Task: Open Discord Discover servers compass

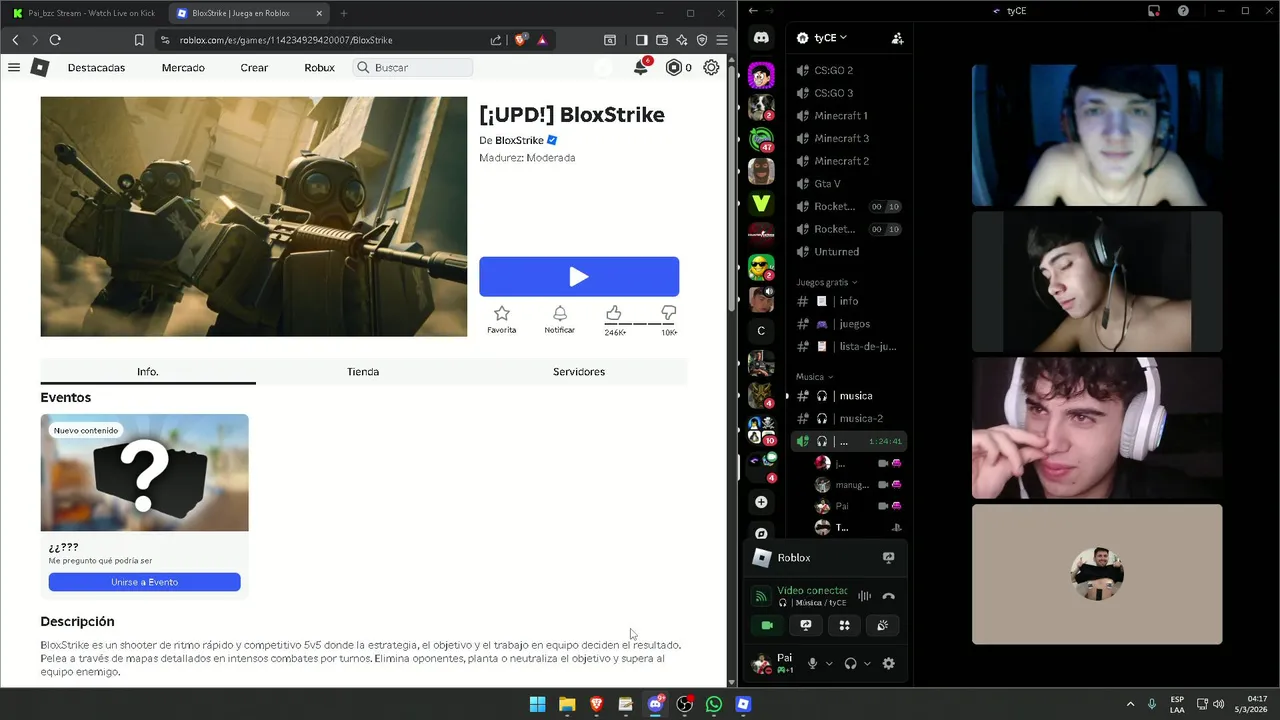Action: point(761,534)
